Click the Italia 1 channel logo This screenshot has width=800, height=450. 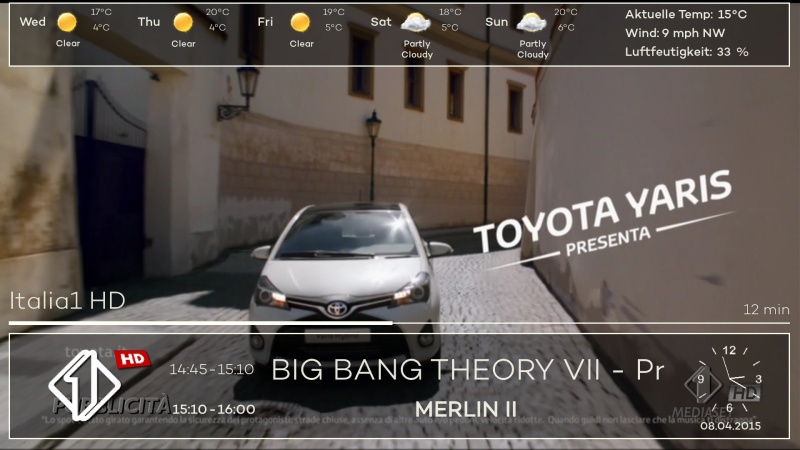[85, 385]
